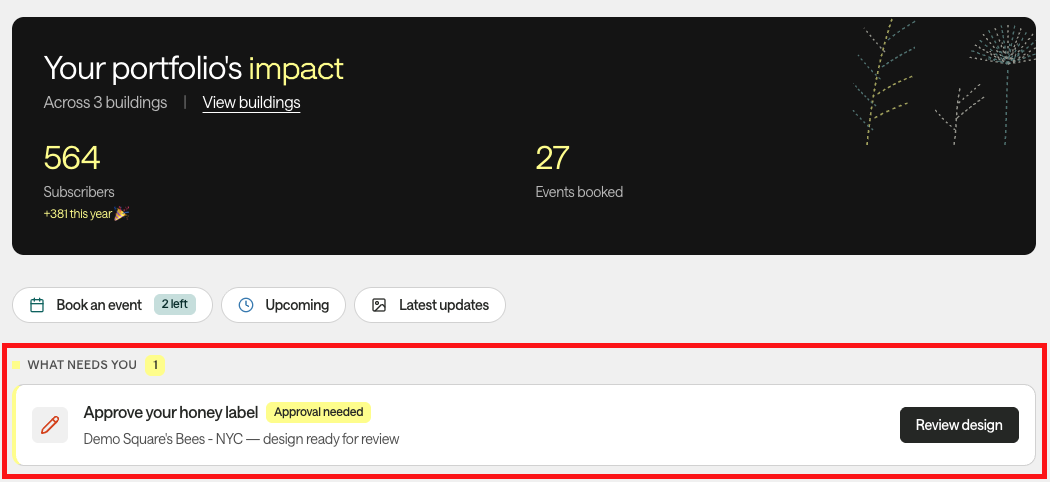Screen dimensions: 1050x482
Task: Click the 564 subscribers count
Action: (x=72, y=158)
